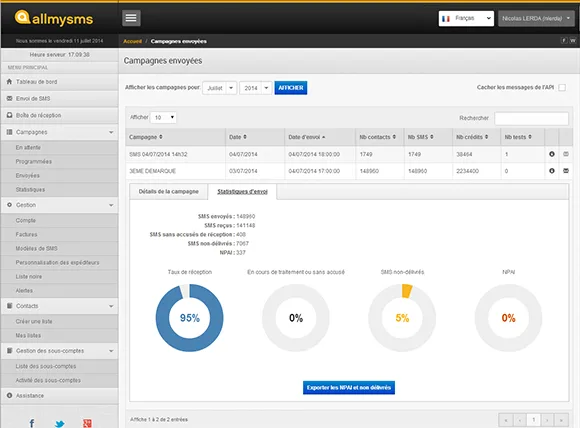Screen dimensions: 580x428
Task: Open the Juillet month dropdown
Action: coord(220,88)
